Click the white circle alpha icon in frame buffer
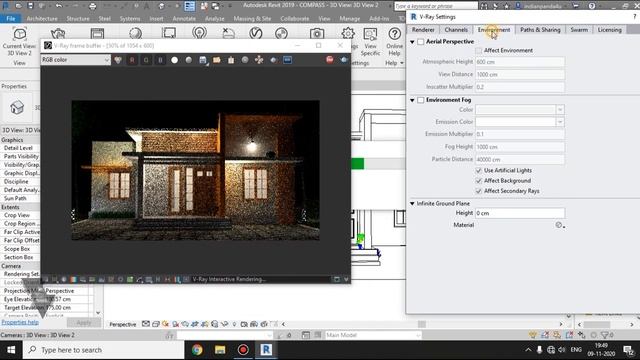This screenshot has width=640, height=360. [174, 60]
